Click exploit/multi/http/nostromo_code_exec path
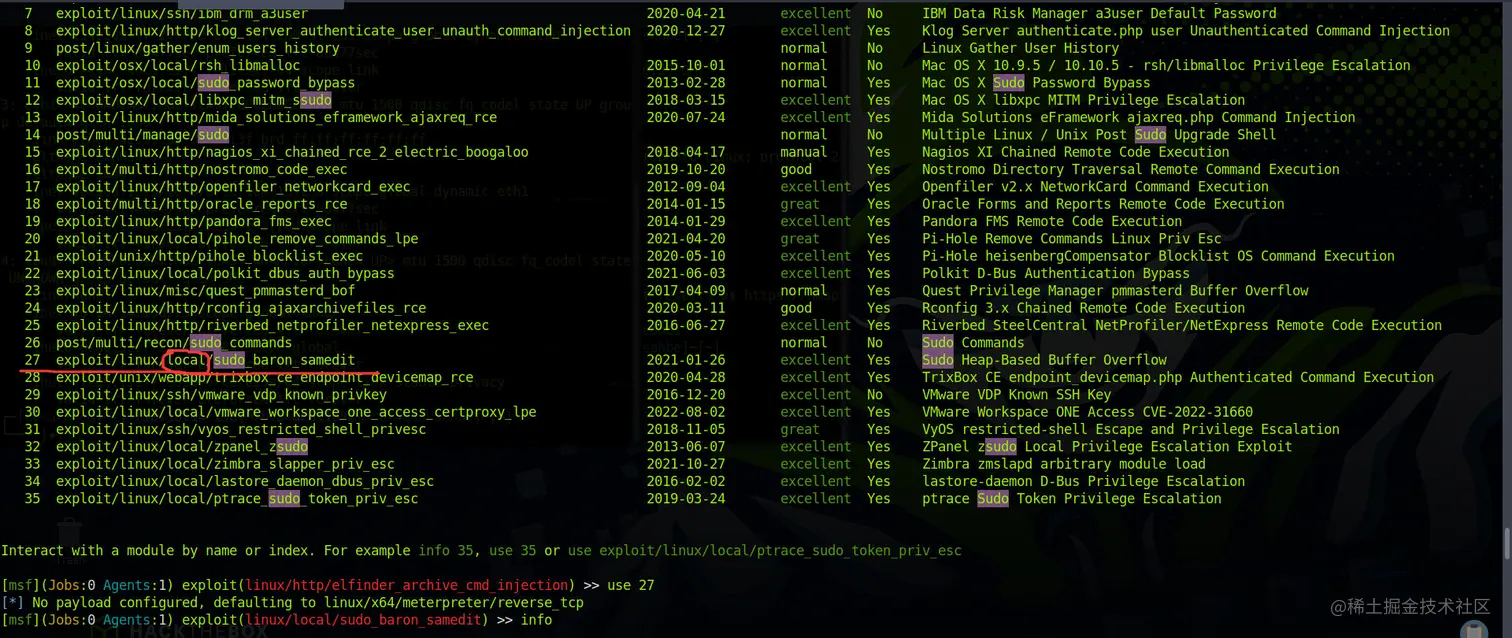The width and height of the screenshot is (1512, 638). pos(201,169)
